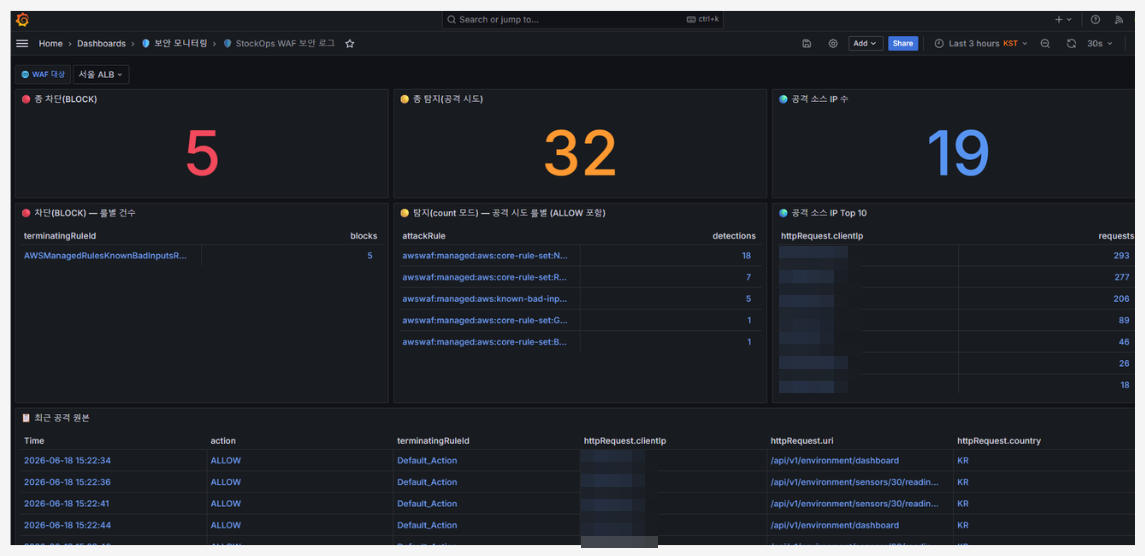Click attack rule ending known-bad-inp...
1145x556 pixels.
(x=485, y=299)
